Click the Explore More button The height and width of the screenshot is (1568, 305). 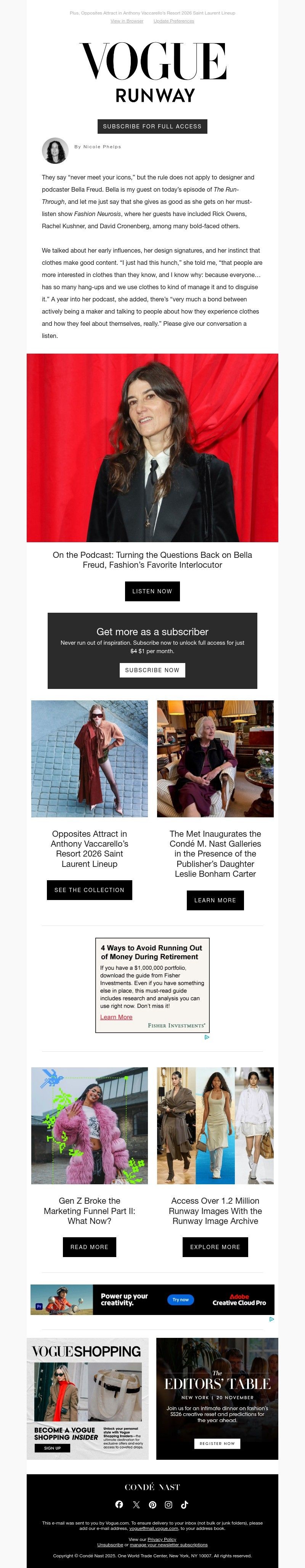[x=215, y=1247]
